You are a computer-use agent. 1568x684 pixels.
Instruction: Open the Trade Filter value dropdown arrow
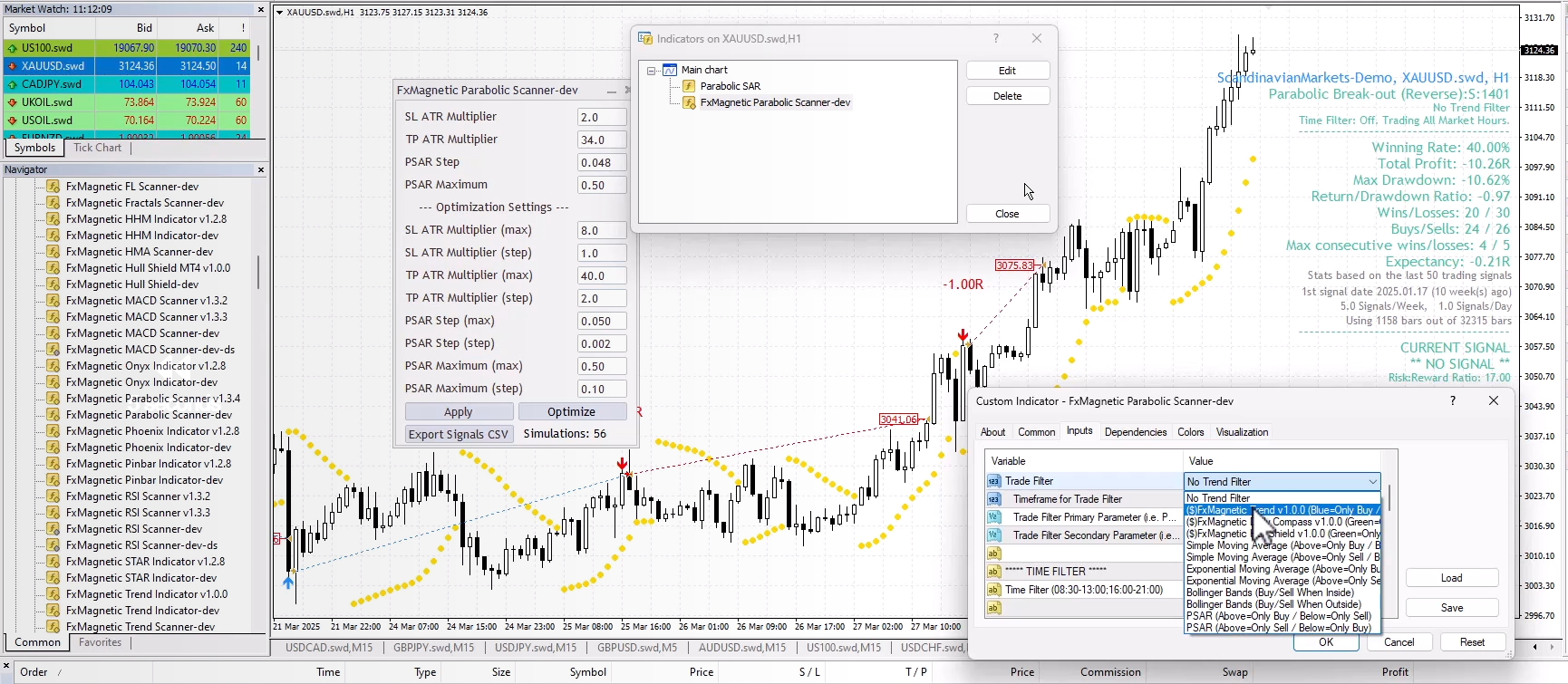1372,482
